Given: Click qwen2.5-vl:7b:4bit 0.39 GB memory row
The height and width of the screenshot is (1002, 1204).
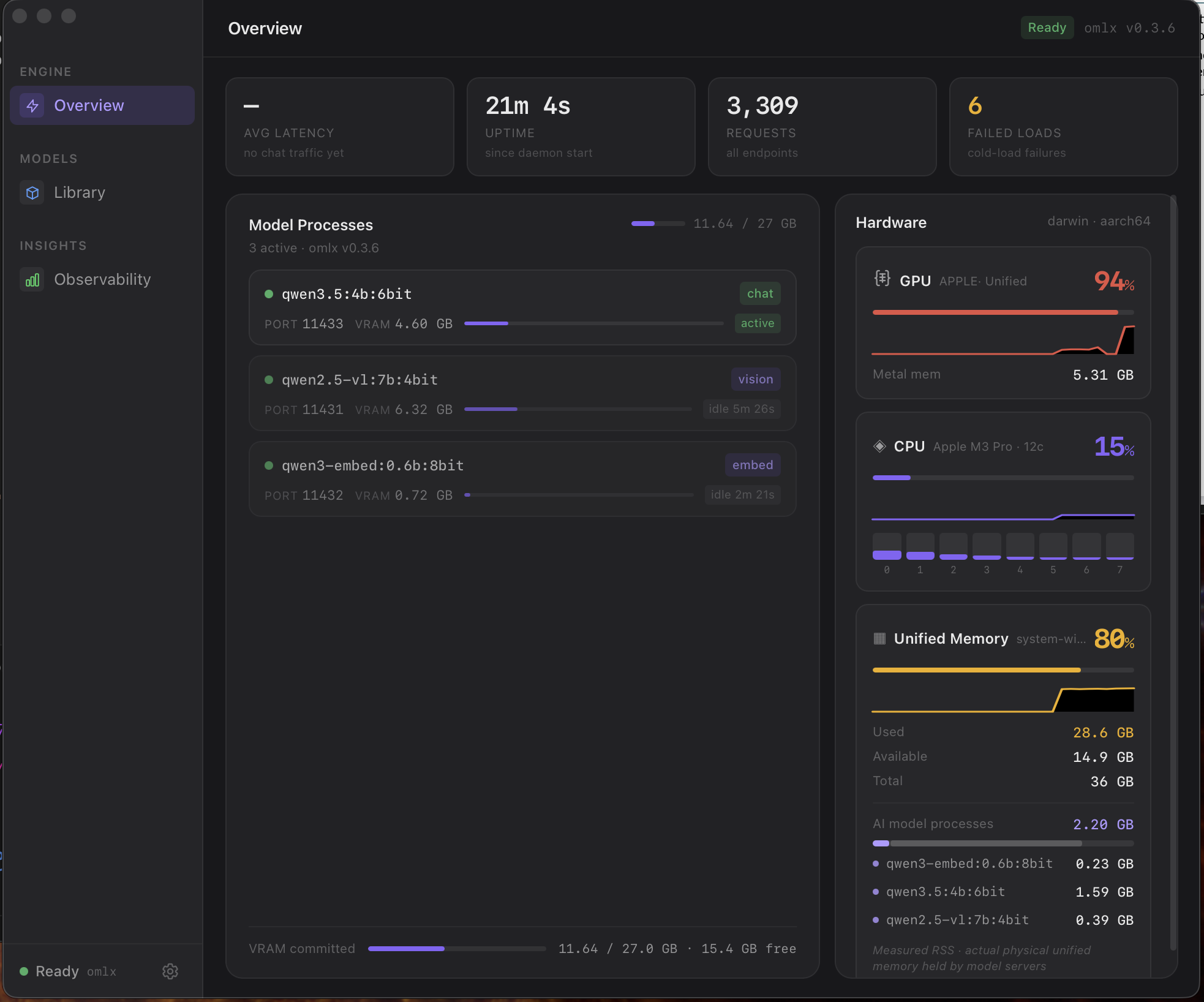Looking at the screenshot, I should point(1003,920).
